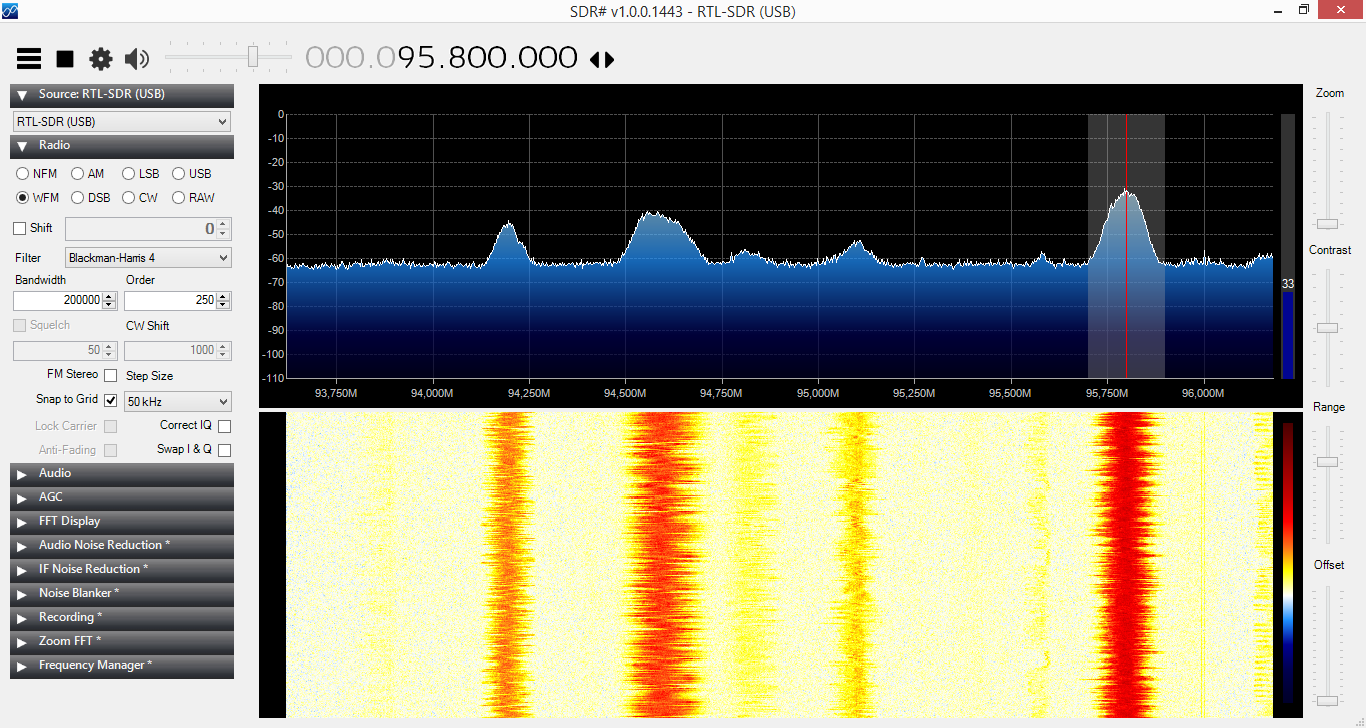Expand the Audio Noise Reduction panel

click(x=122, y=545)
